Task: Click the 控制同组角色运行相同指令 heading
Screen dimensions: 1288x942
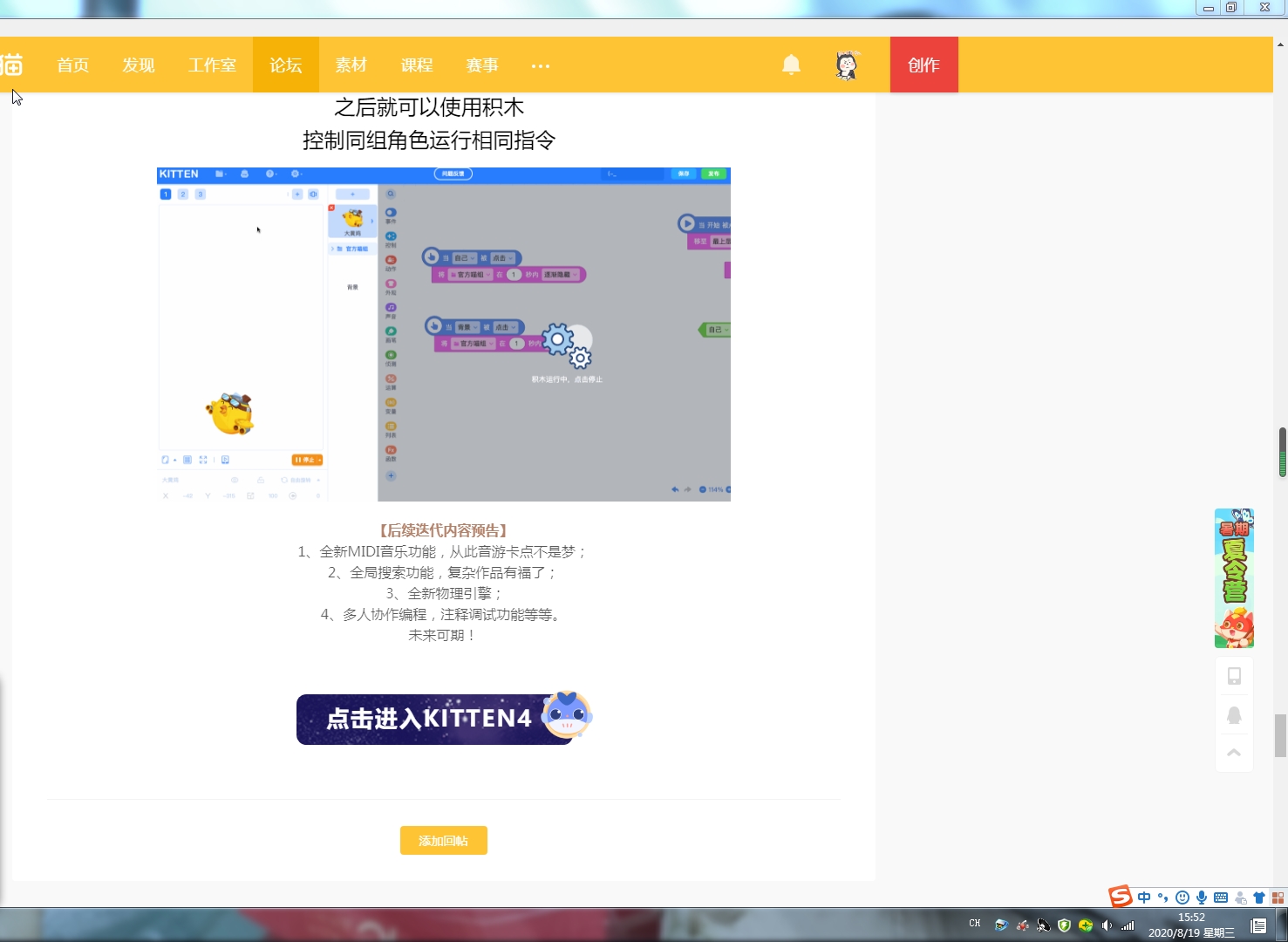Action: tap(429, 140)
